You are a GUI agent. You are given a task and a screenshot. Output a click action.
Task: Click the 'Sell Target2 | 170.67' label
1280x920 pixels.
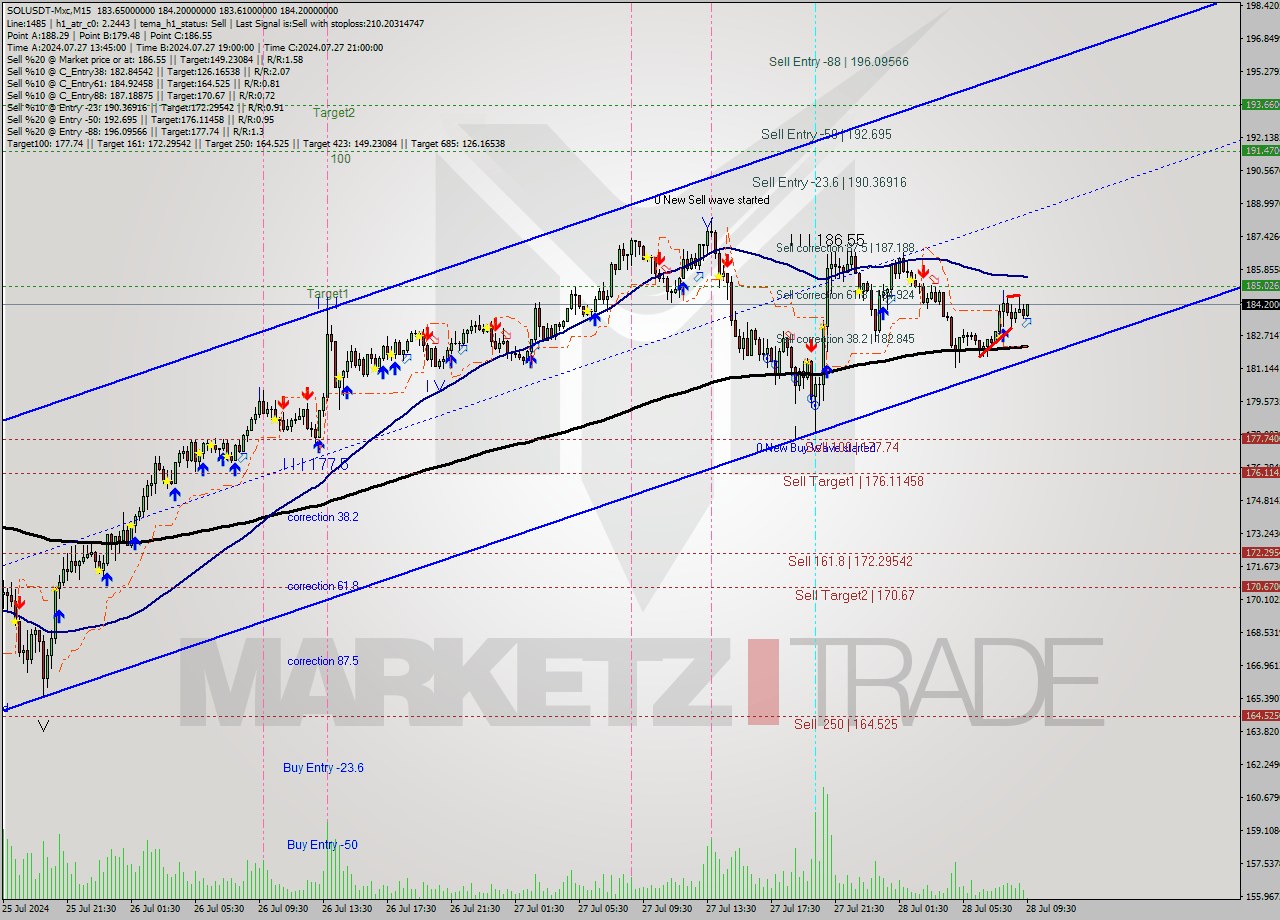855,595
